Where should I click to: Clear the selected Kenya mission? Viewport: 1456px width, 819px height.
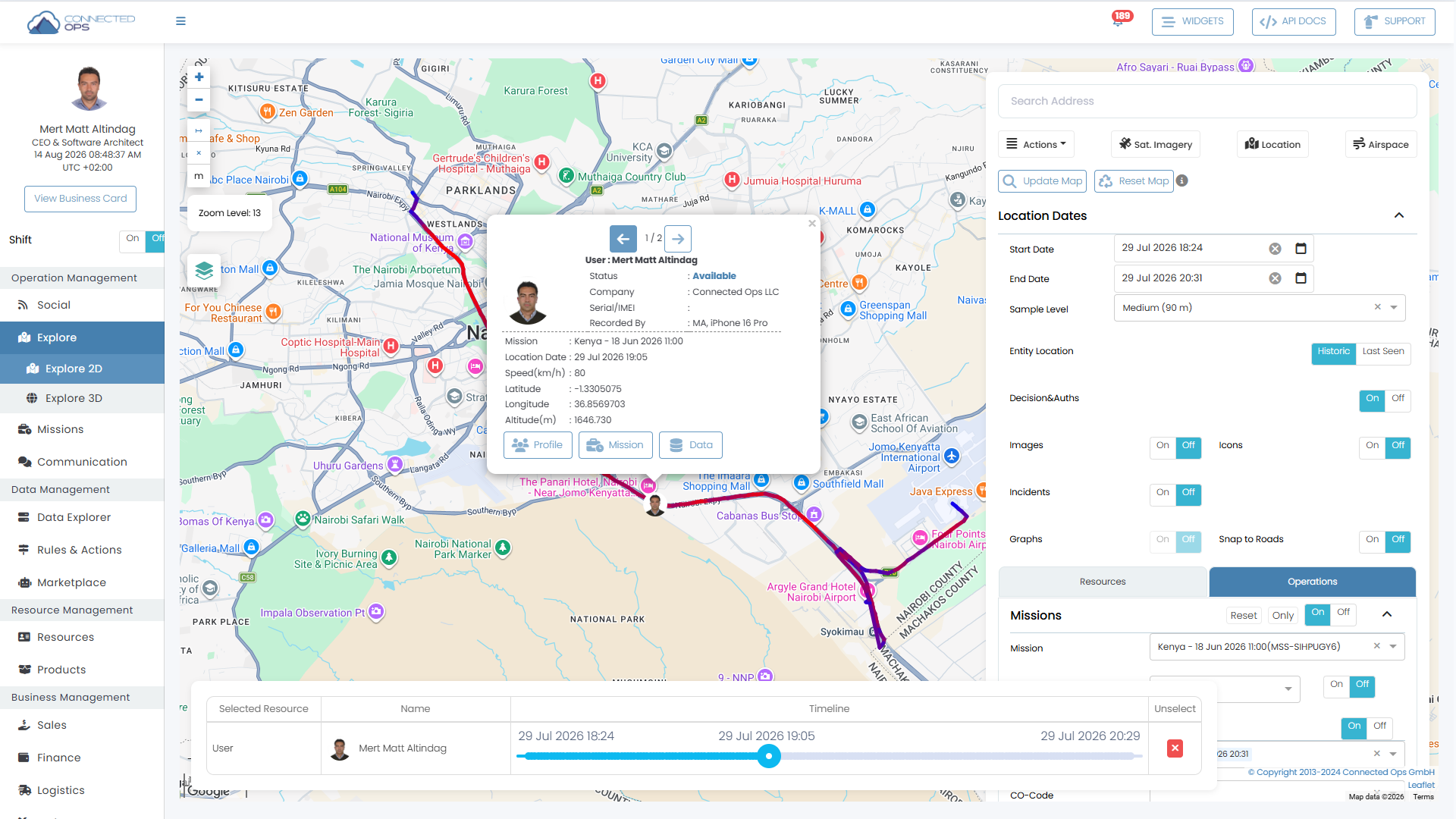(x=1376, y=646)
